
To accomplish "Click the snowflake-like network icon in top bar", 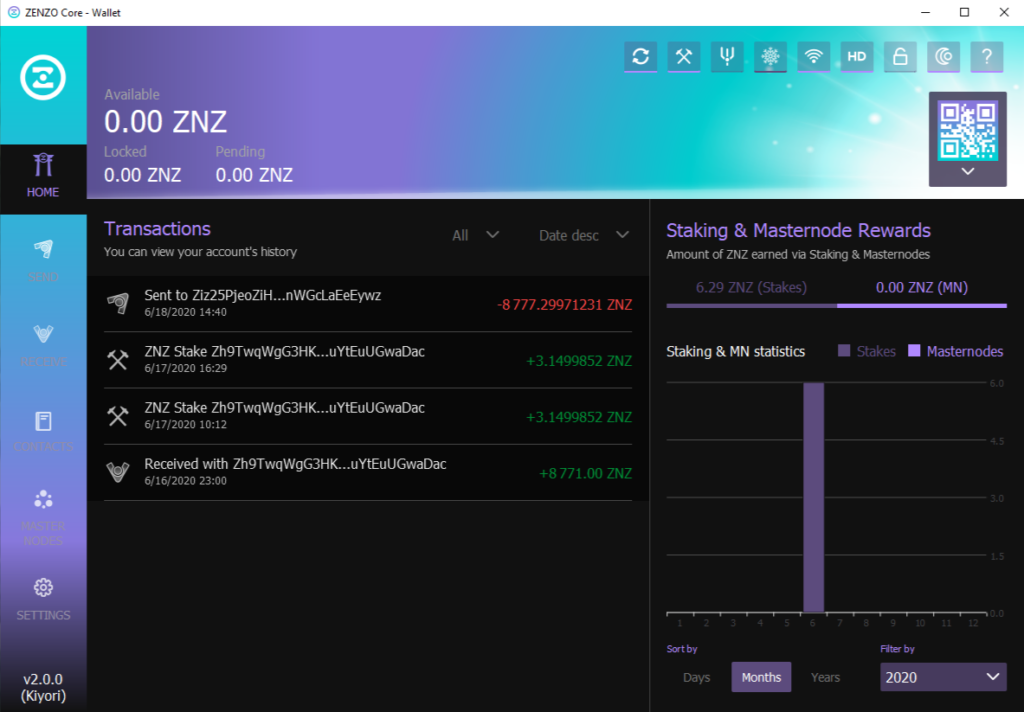I will click(770, 57).
